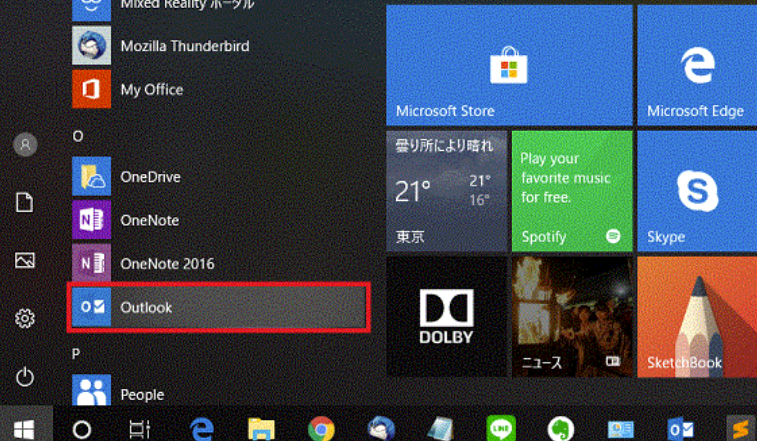Open the Spotify tile

572,191
